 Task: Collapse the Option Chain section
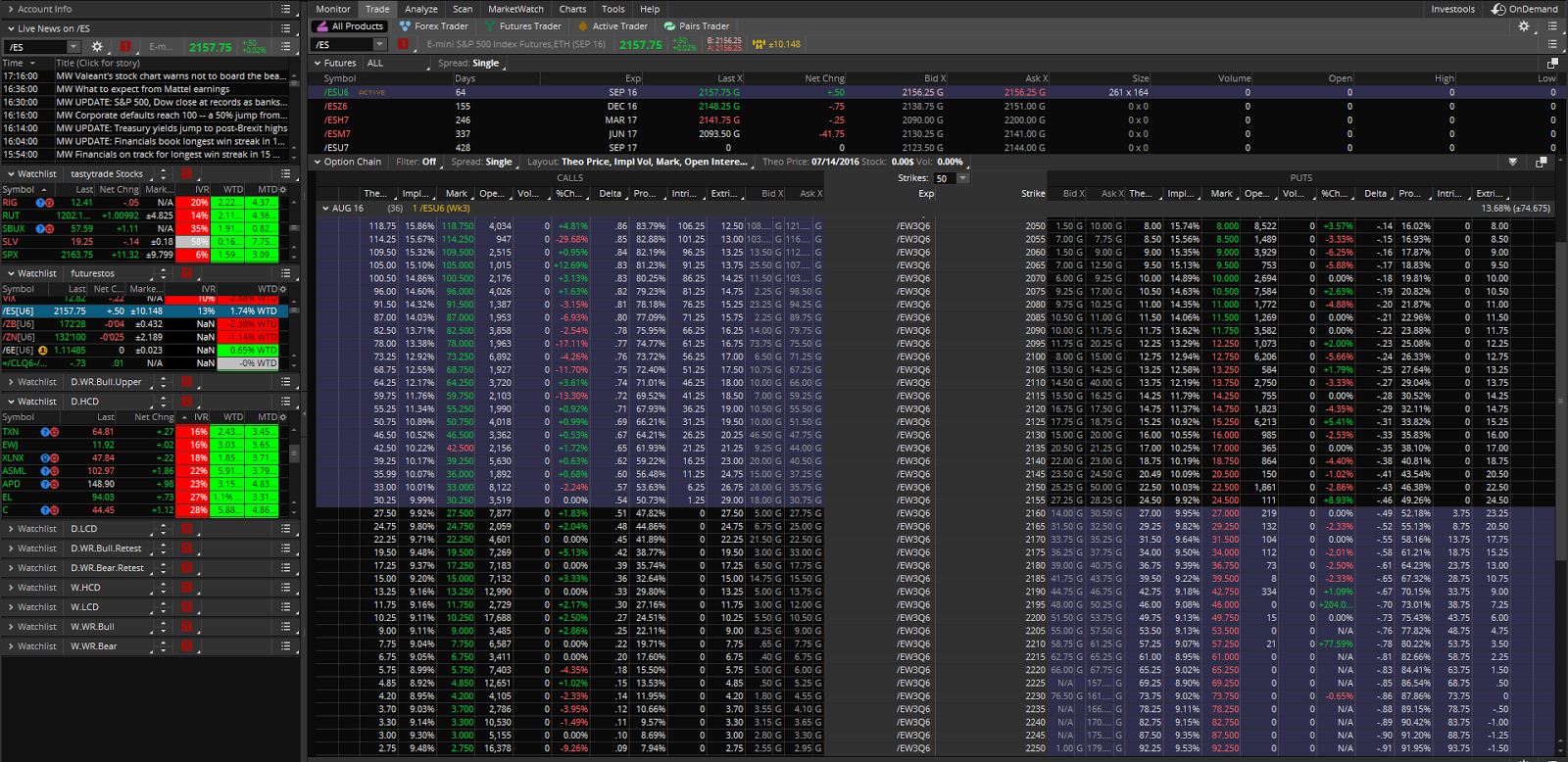pos(318,162)
